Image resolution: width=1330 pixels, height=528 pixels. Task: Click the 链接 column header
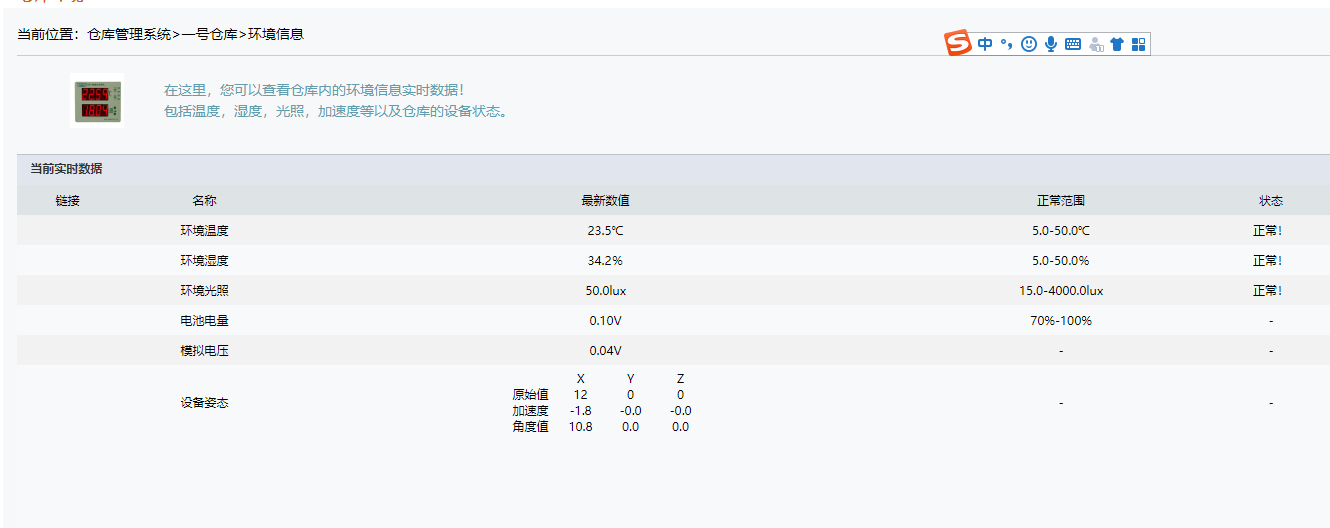pyautogui.click(x=67, y=201)
